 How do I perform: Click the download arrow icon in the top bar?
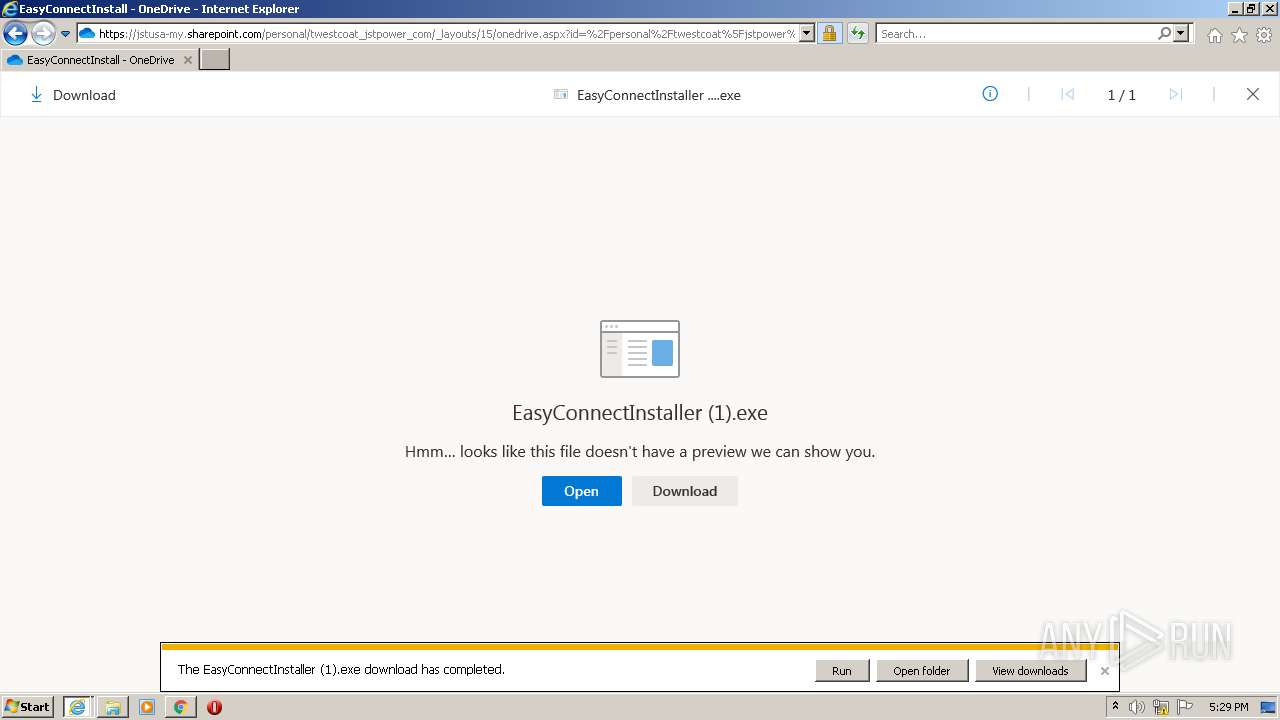36,94
